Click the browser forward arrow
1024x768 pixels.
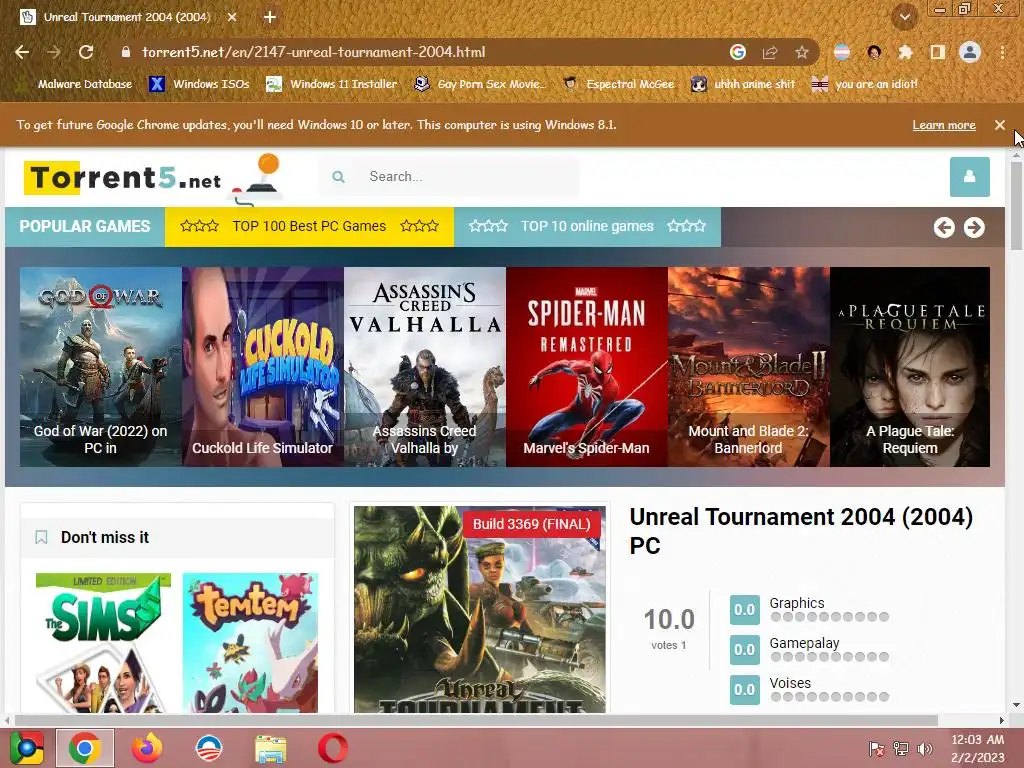coord(54,52)
